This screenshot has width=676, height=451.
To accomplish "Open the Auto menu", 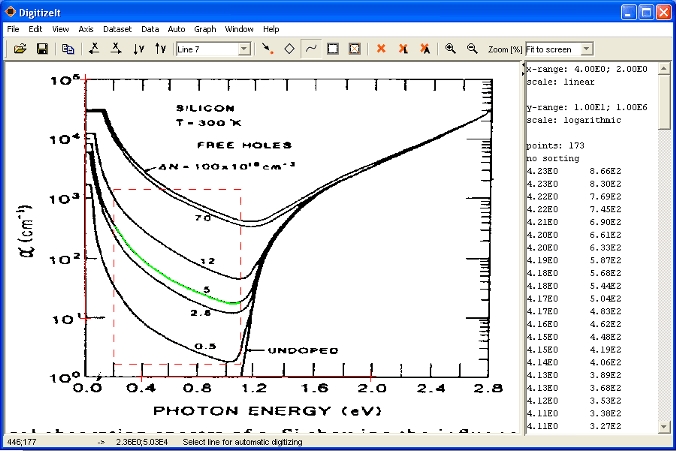I will pos(176,30).
